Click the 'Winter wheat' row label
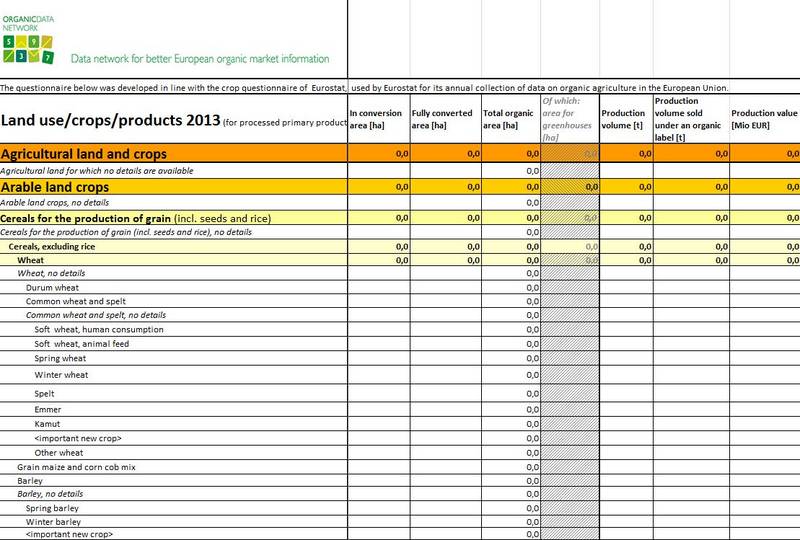The height and width of the screenshot is (540, 800). [x=61, y=375]
